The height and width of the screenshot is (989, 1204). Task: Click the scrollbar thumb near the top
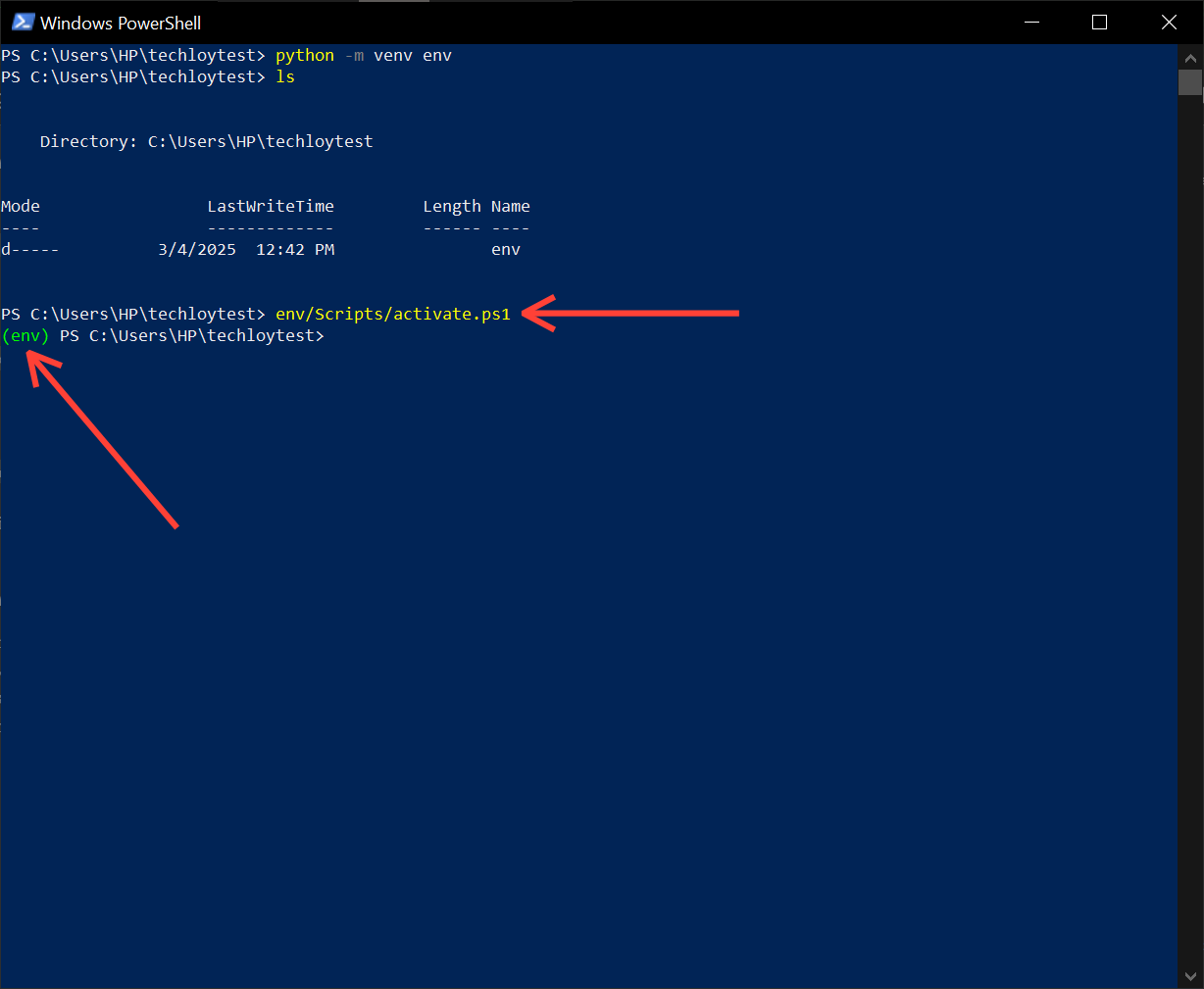(x=1190, y=83)
